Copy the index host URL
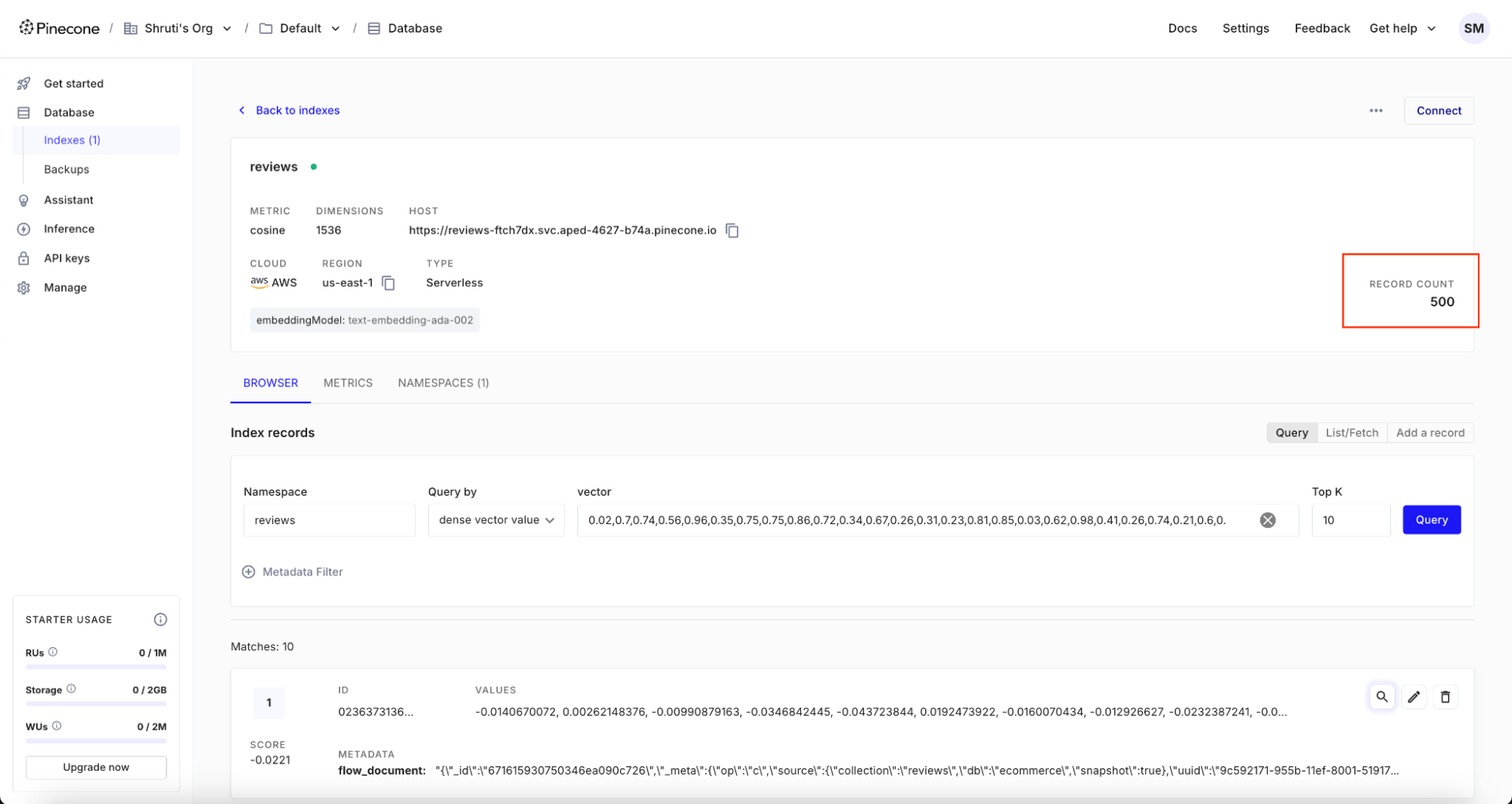Image resolution: width=1512 pixels, height=804 pixels. (732, 230)
